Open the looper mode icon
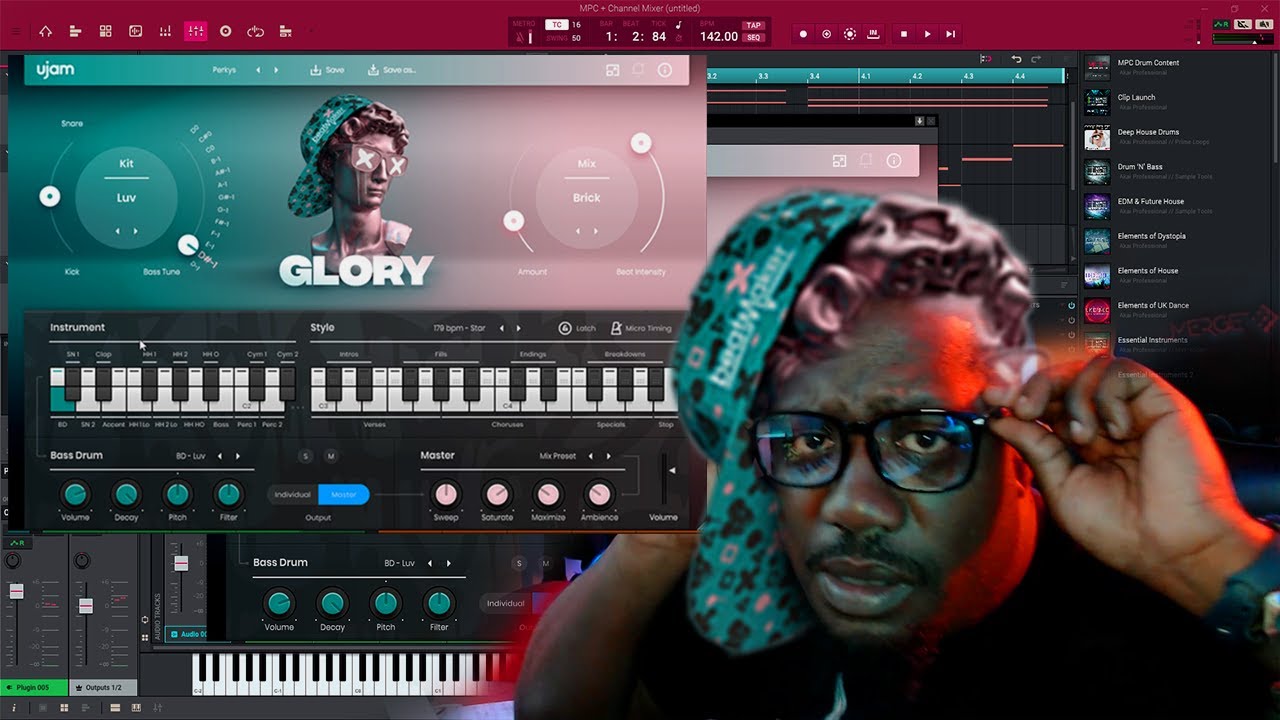Viewport: 1280px width, 720px height. [255, 32]
